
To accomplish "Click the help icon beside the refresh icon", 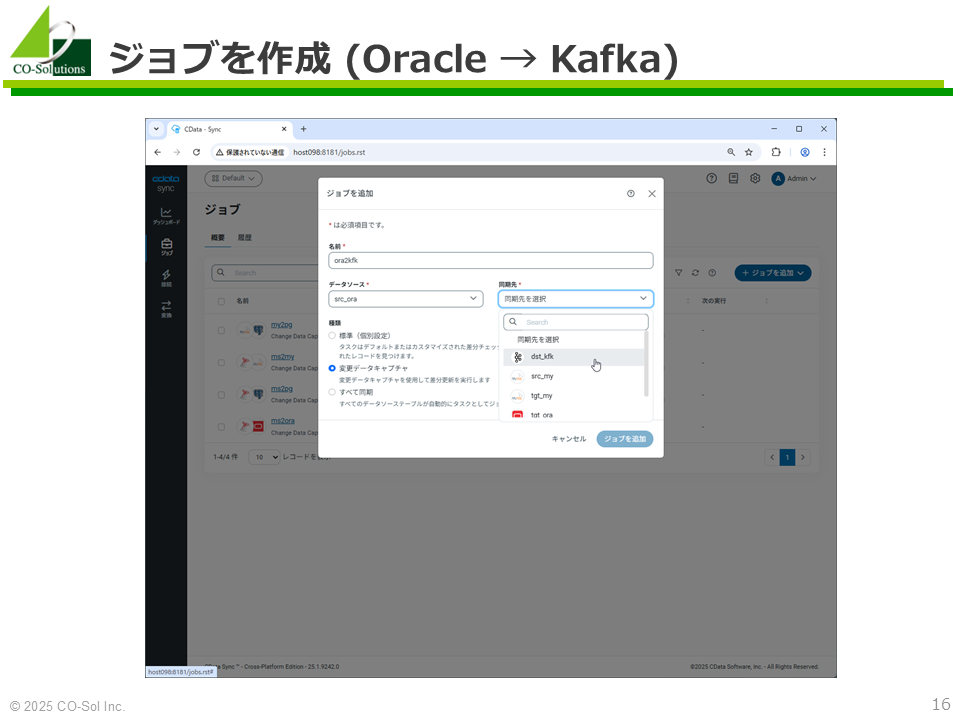I will point(712,273).
